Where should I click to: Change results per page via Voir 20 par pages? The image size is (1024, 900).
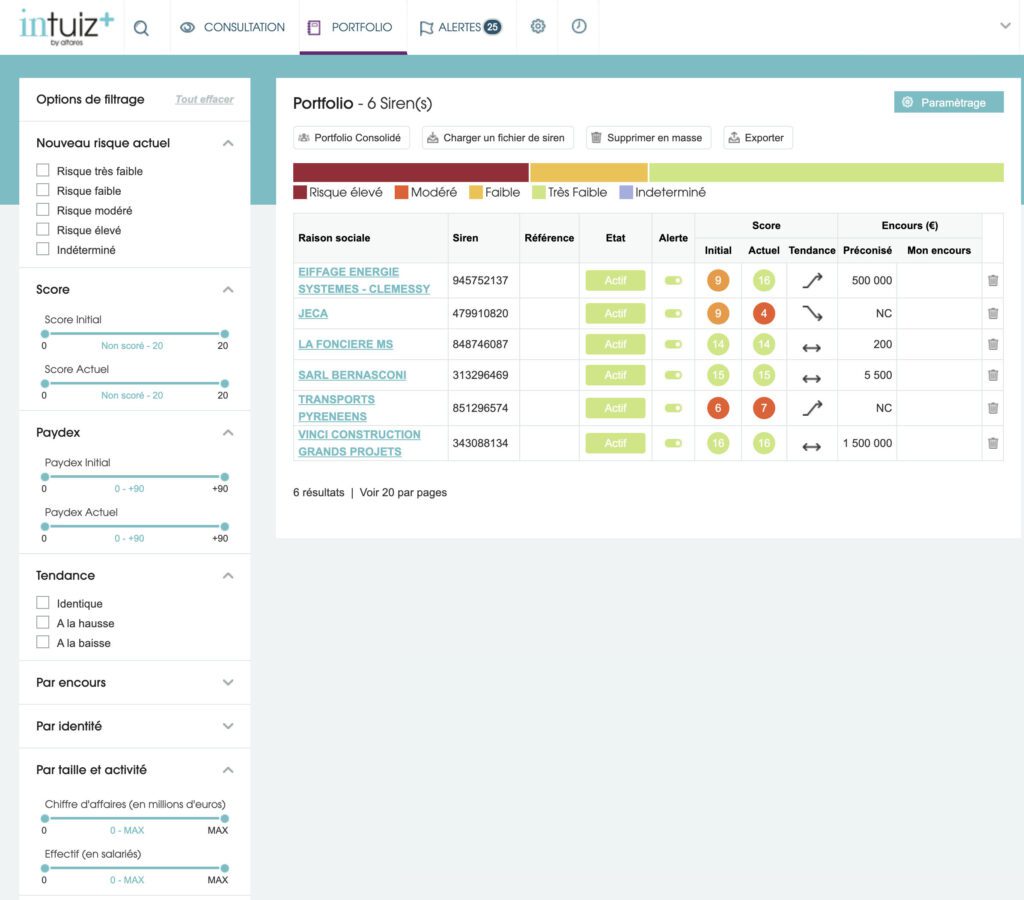(403, 492)
